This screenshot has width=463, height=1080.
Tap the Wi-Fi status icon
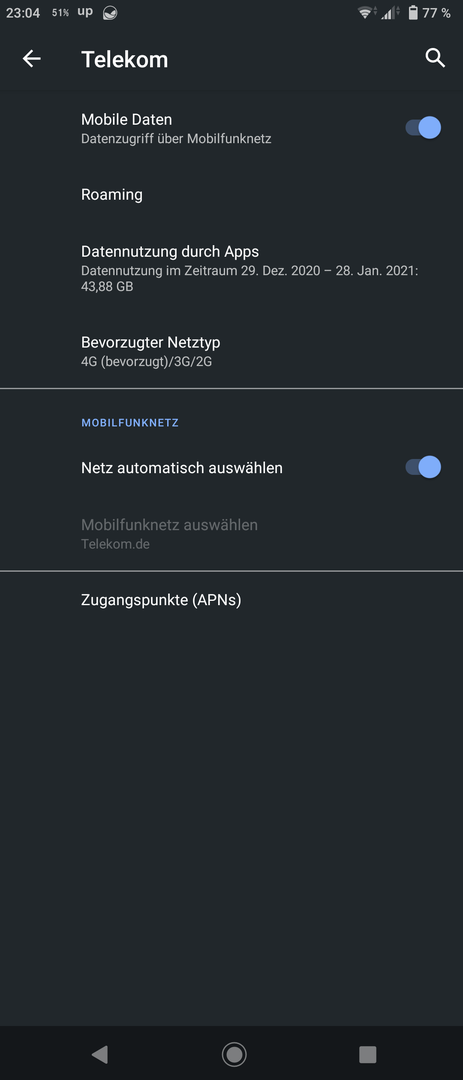pyautogui.click(x=366, y=12)
